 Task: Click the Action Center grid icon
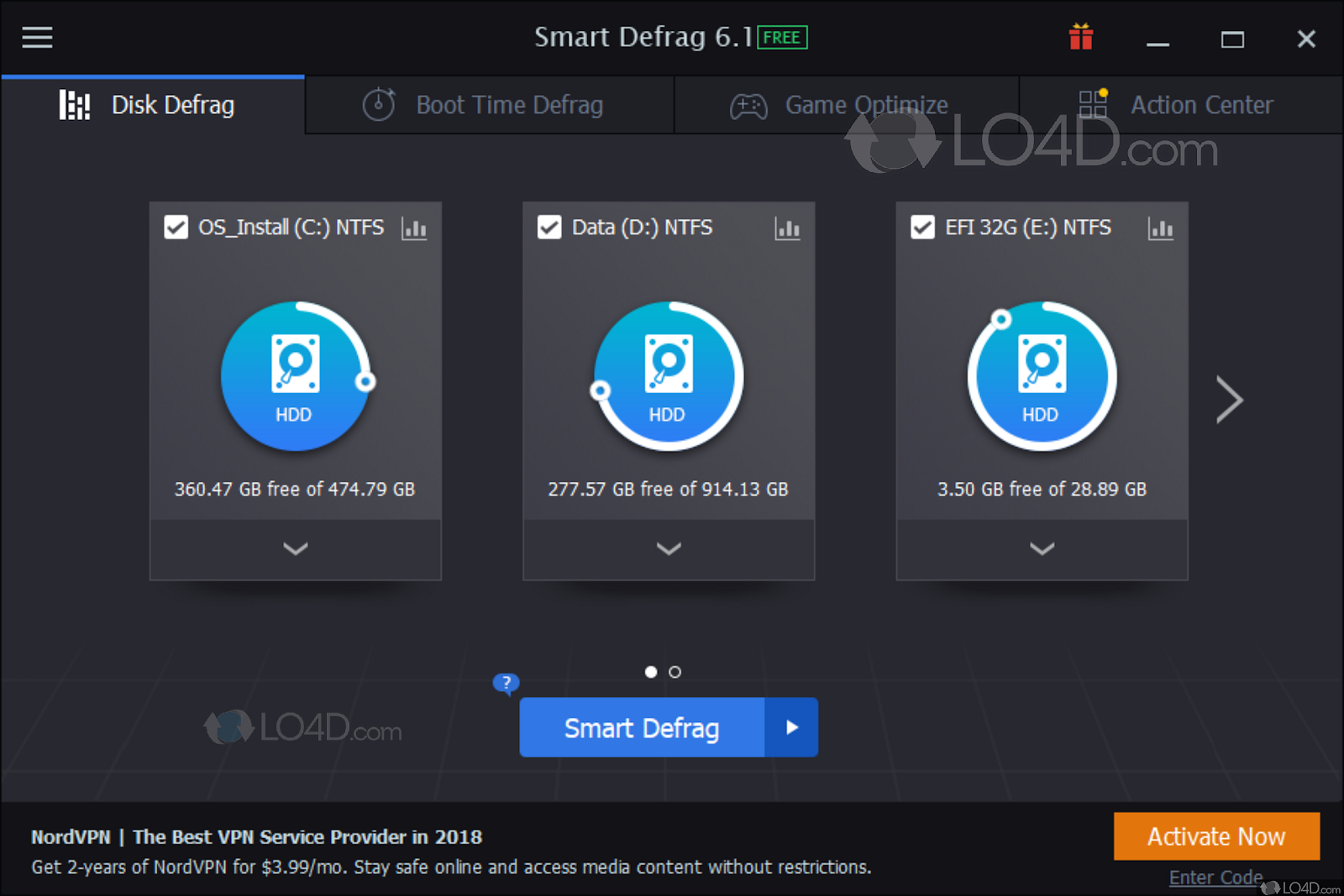(x=1094, y=103)
